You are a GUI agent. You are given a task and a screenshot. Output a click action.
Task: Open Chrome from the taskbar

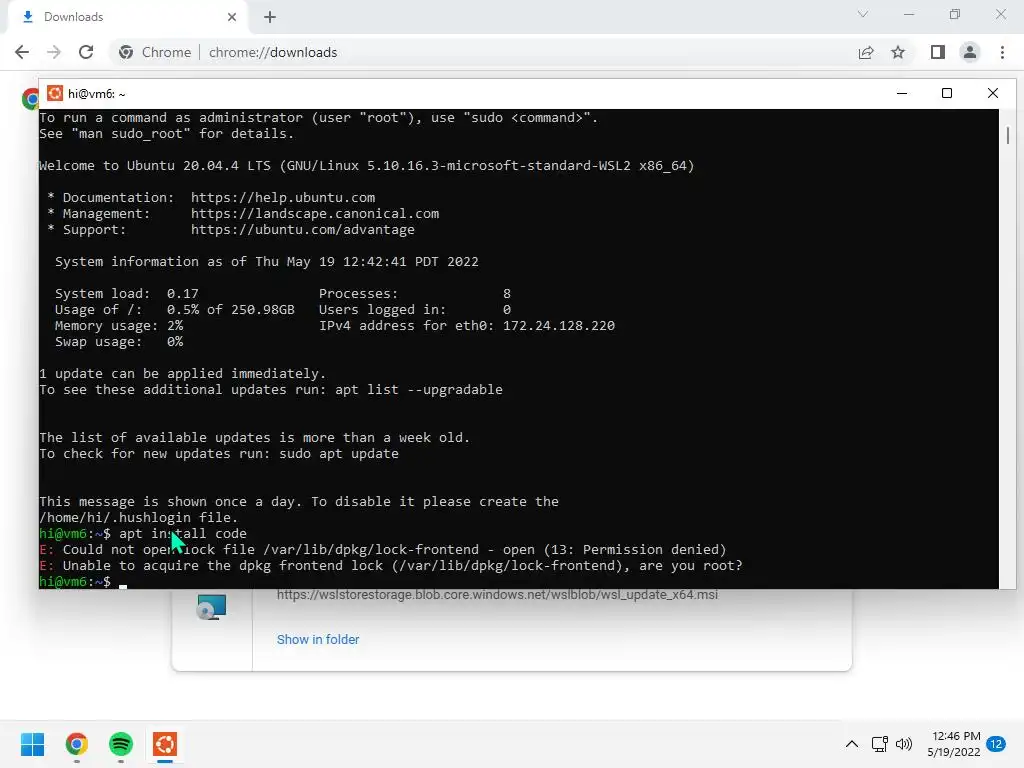pos(77,744)
